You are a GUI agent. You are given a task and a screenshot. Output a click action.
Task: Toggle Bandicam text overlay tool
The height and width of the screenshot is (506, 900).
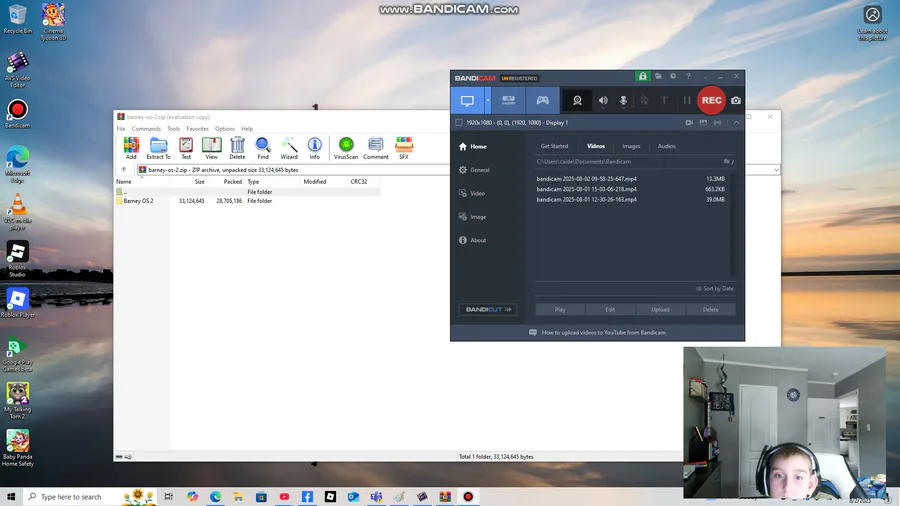(664, 100)
